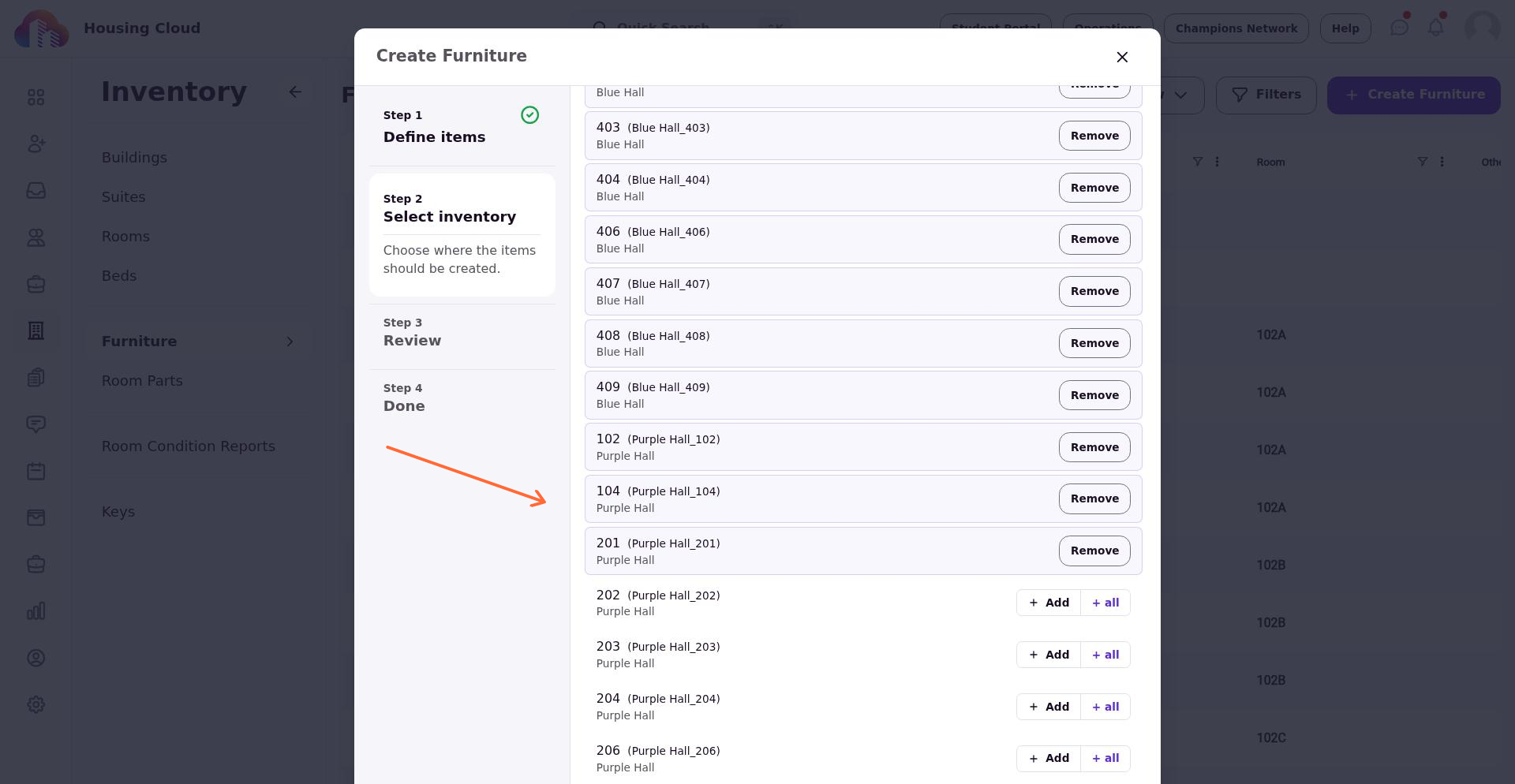The height and width of the screenshot is (784, 1515).
Task: Open dashboard grid icon in sidebar
Action: [36, 97]
